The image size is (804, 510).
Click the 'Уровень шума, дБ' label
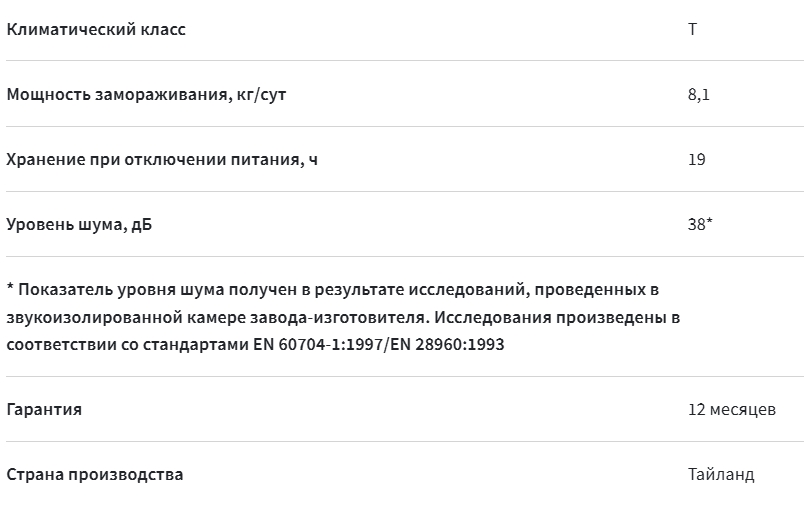(79, 225)
